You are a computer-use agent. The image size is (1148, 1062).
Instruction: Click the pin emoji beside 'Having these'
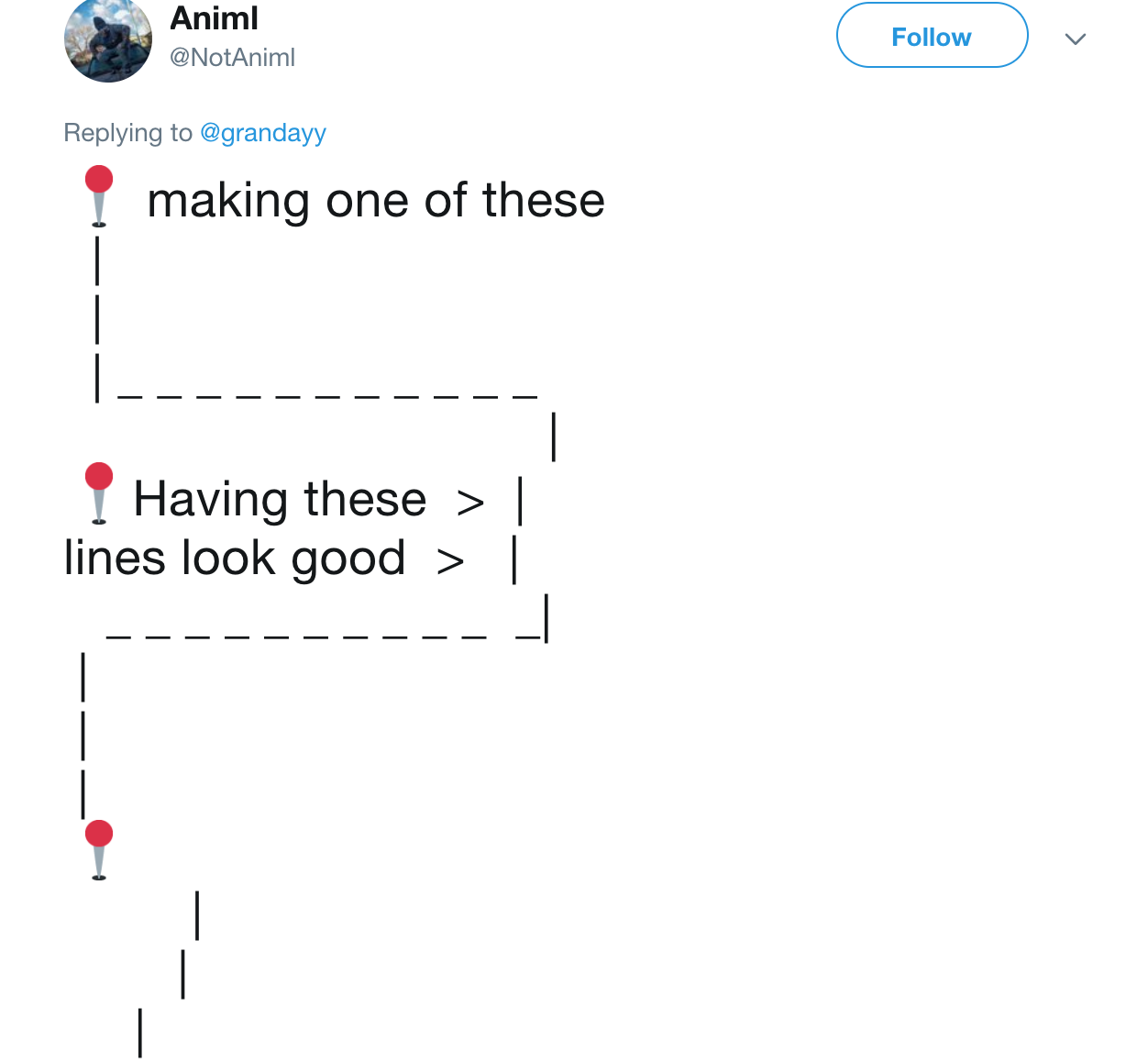99,493
